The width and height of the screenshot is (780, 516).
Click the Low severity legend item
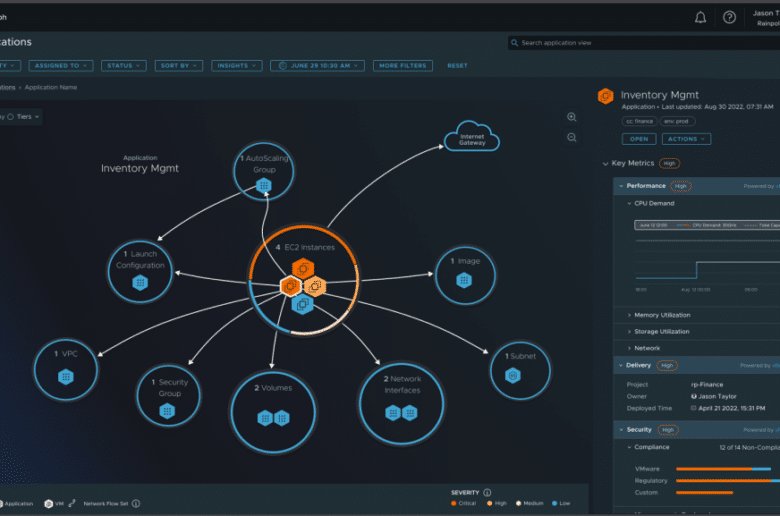561,504
